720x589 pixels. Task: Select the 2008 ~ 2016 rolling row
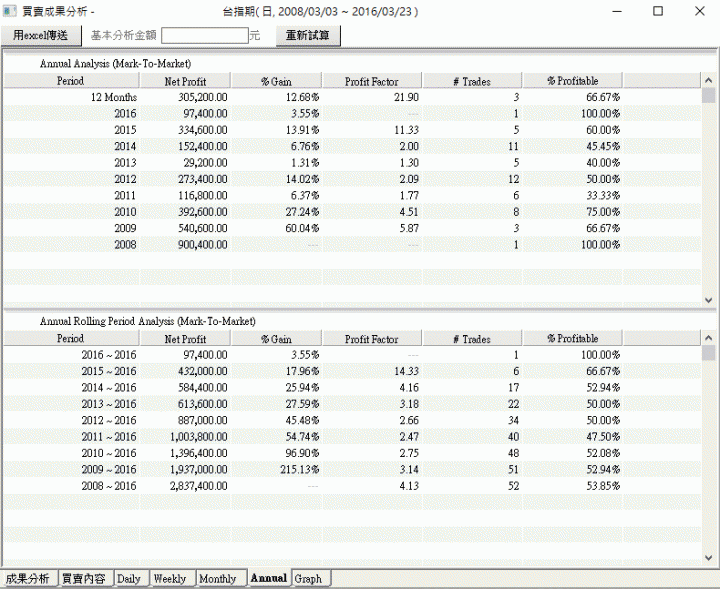pyautogui.click(x=352, y=486)
